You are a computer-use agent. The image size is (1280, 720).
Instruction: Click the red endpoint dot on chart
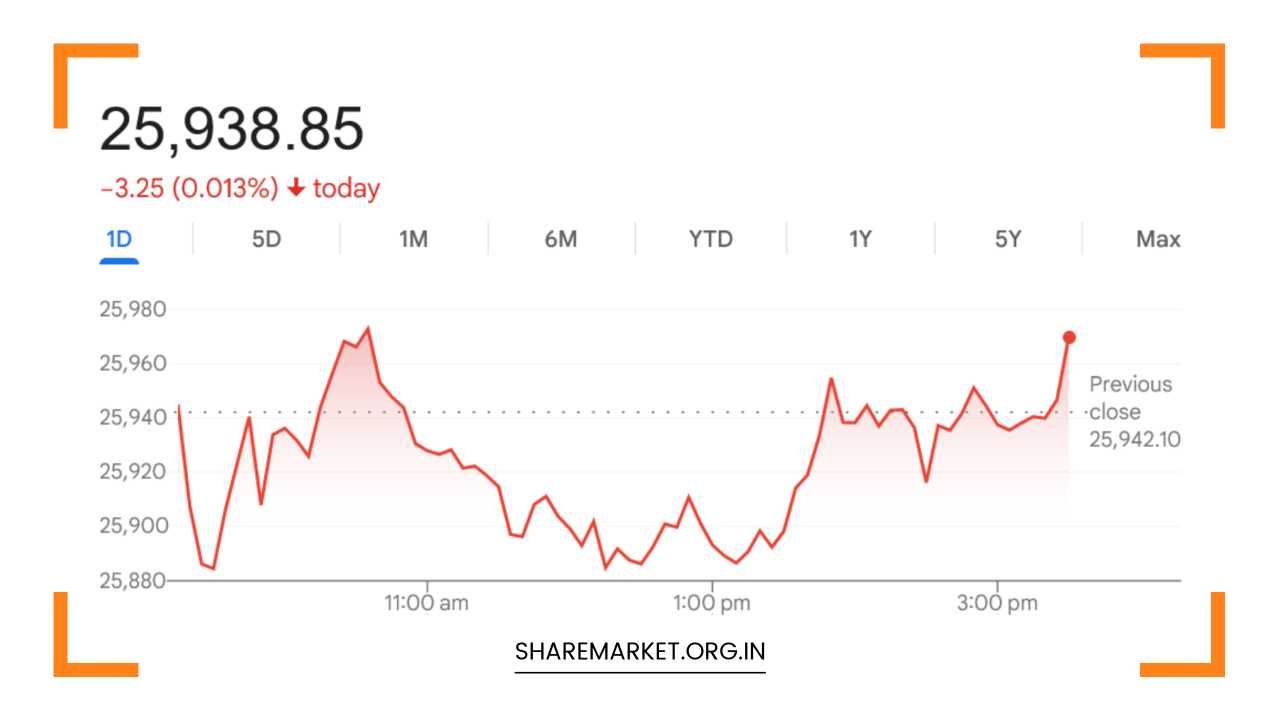coord(1069,337)
